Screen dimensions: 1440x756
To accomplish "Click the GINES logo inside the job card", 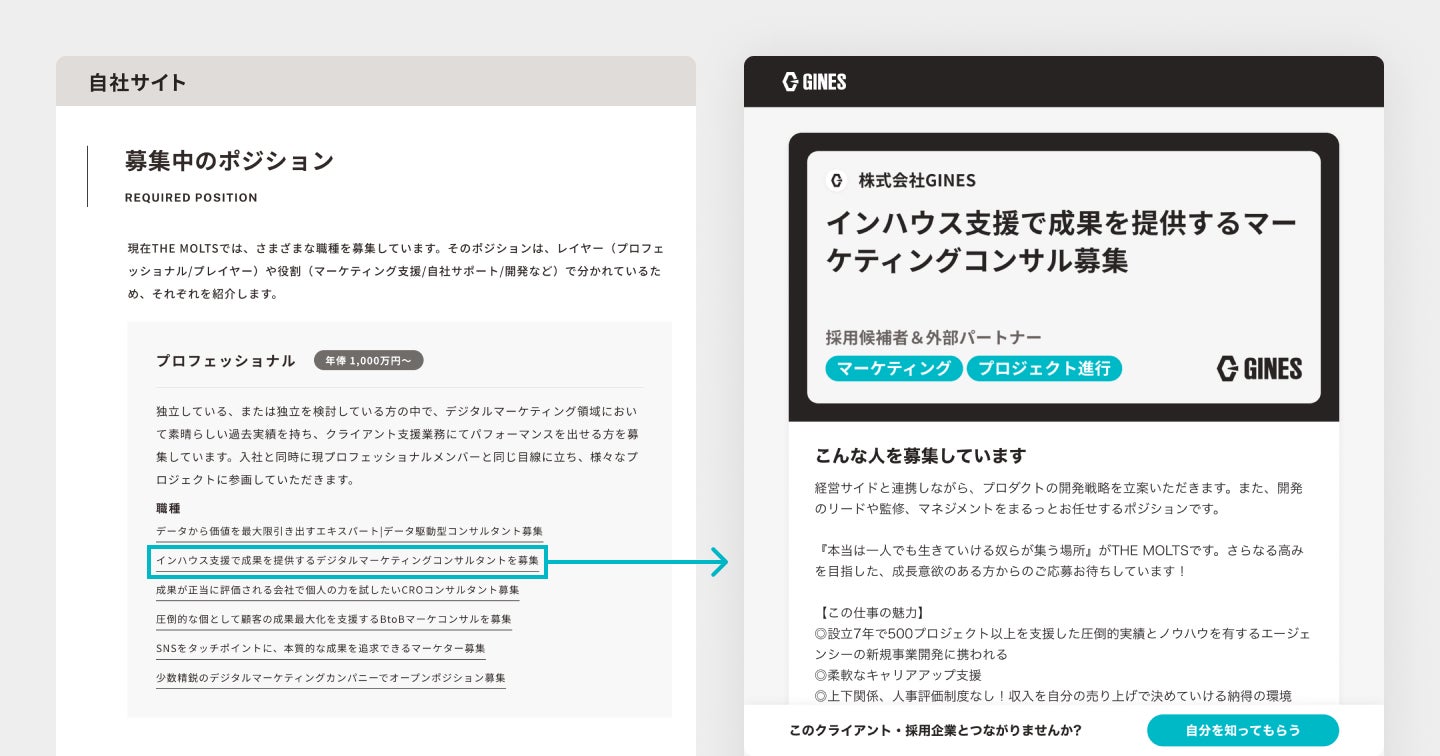I will pyautogui.click(x=1259, y=369).
